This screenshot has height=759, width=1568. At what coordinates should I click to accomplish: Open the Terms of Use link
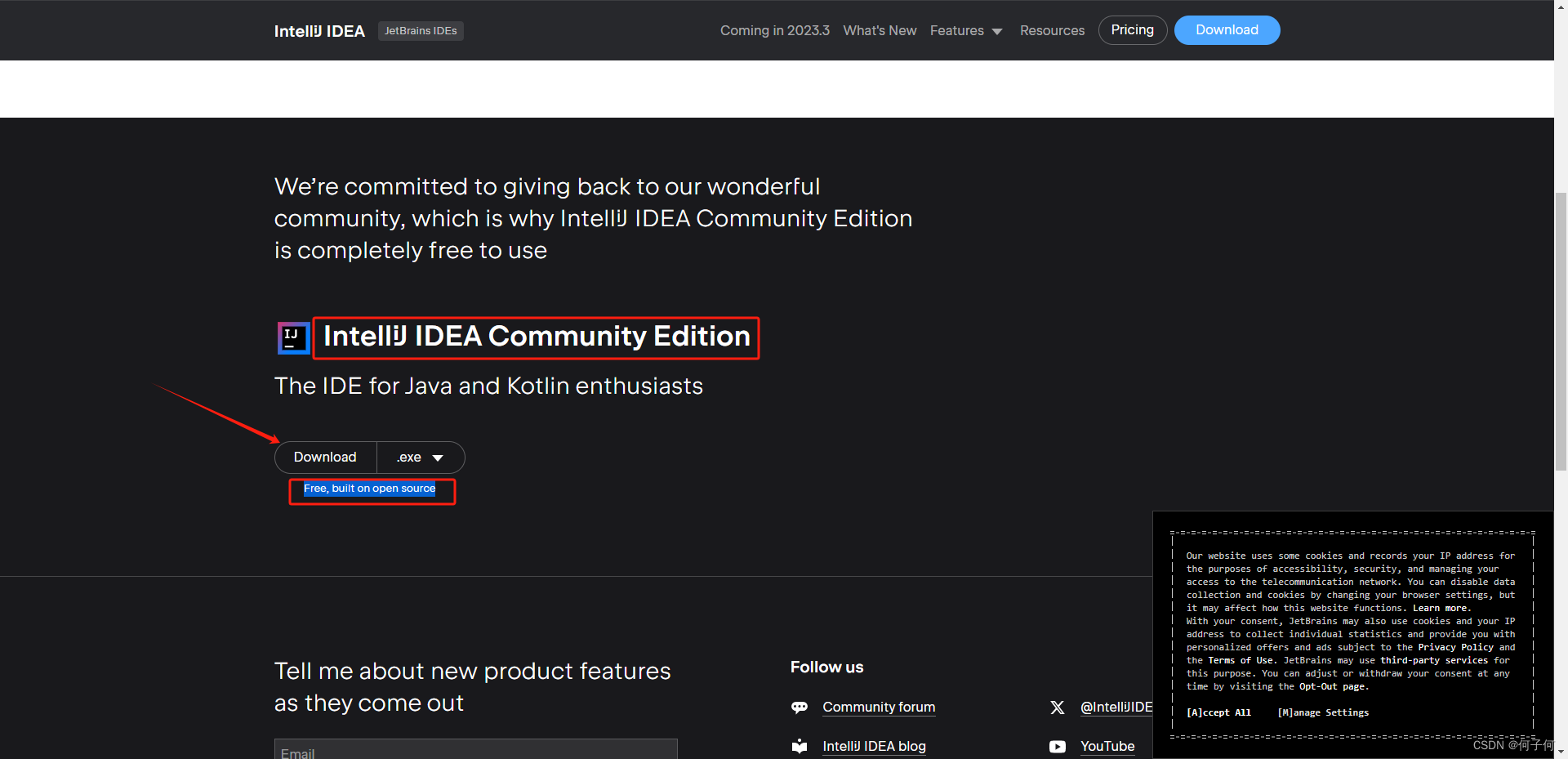point(1241,660)
